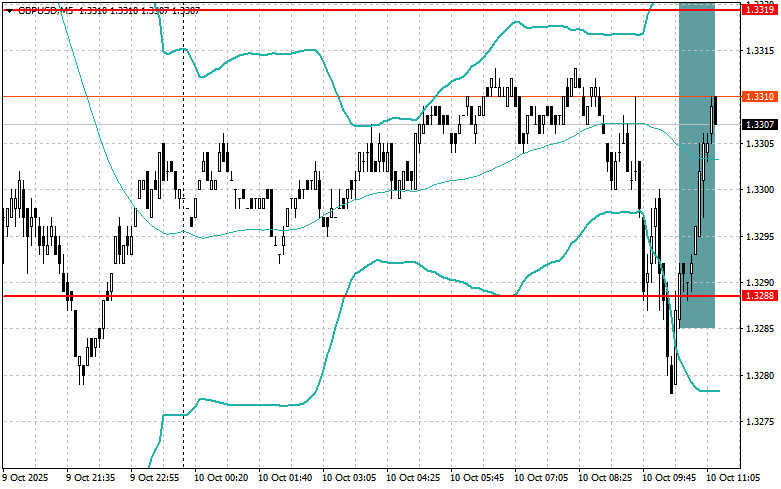The height and width of the screenshot is (489, 781).
Task: Click the small triangle beside GBPUSD,M5
Action: coord(6,9)
